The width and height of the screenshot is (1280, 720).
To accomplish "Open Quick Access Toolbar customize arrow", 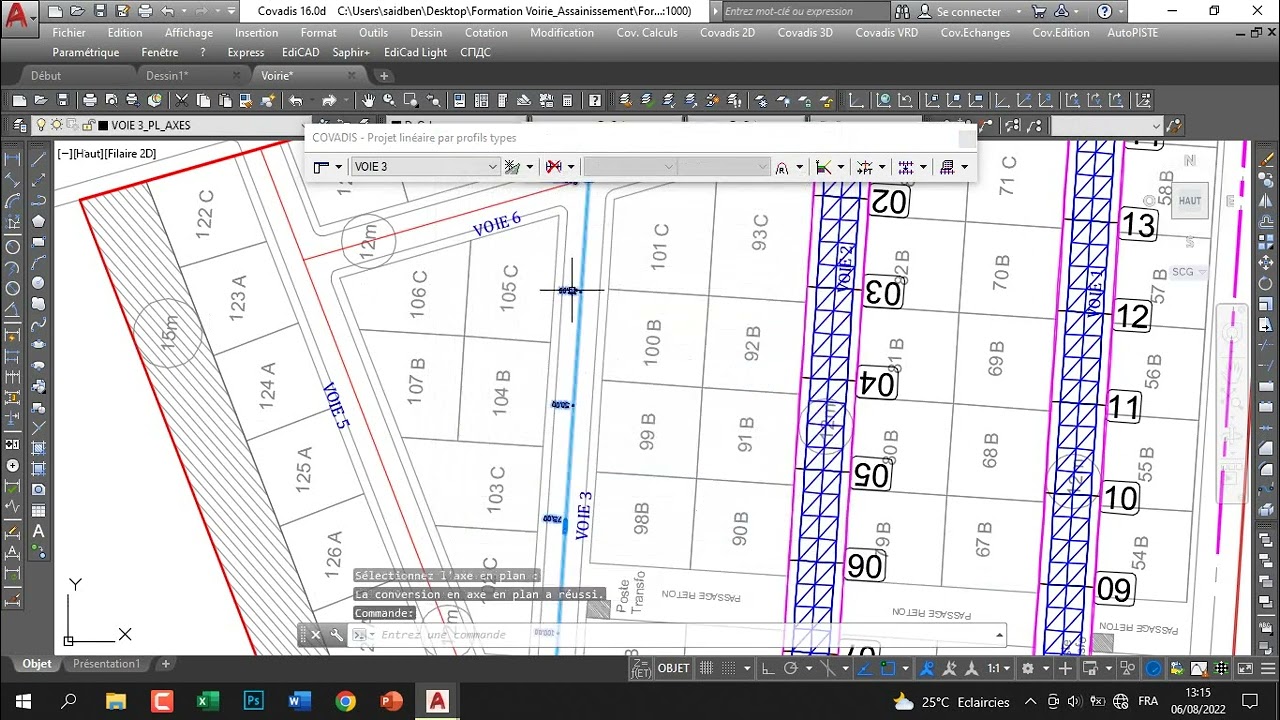I will (x=231, y=12).
